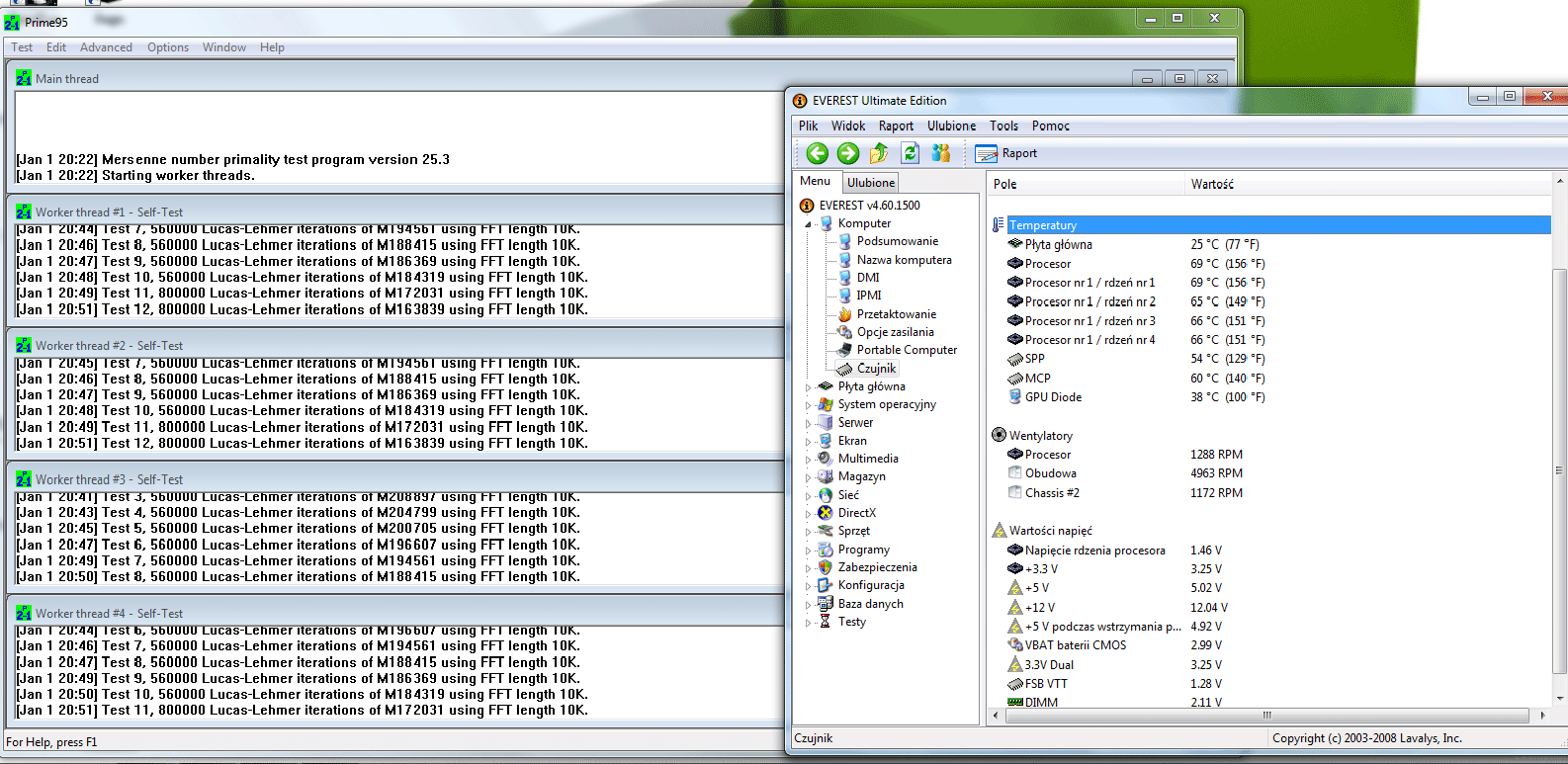
Task: Click the horizontal scrollbar in EVEREST list
Action: (1267, 715)
